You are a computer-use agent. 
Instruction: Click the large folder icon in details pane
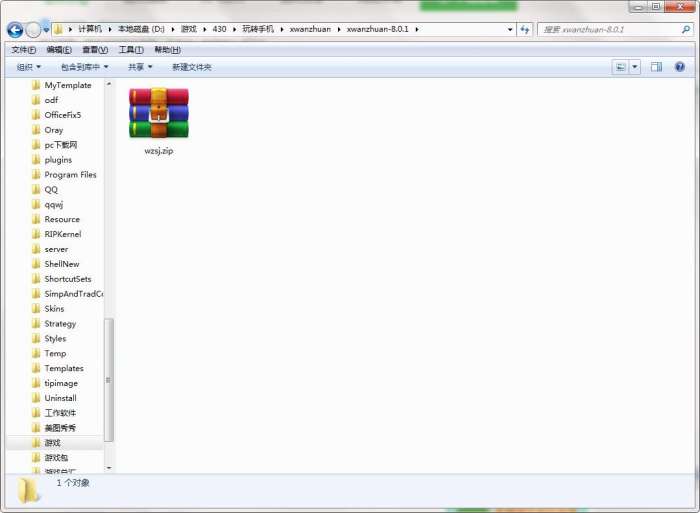point(28,490)
